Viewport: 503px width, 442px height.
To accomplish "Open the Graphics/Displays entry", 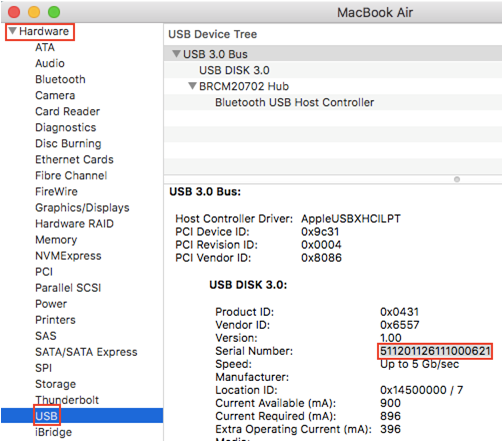I will [82, 207].
